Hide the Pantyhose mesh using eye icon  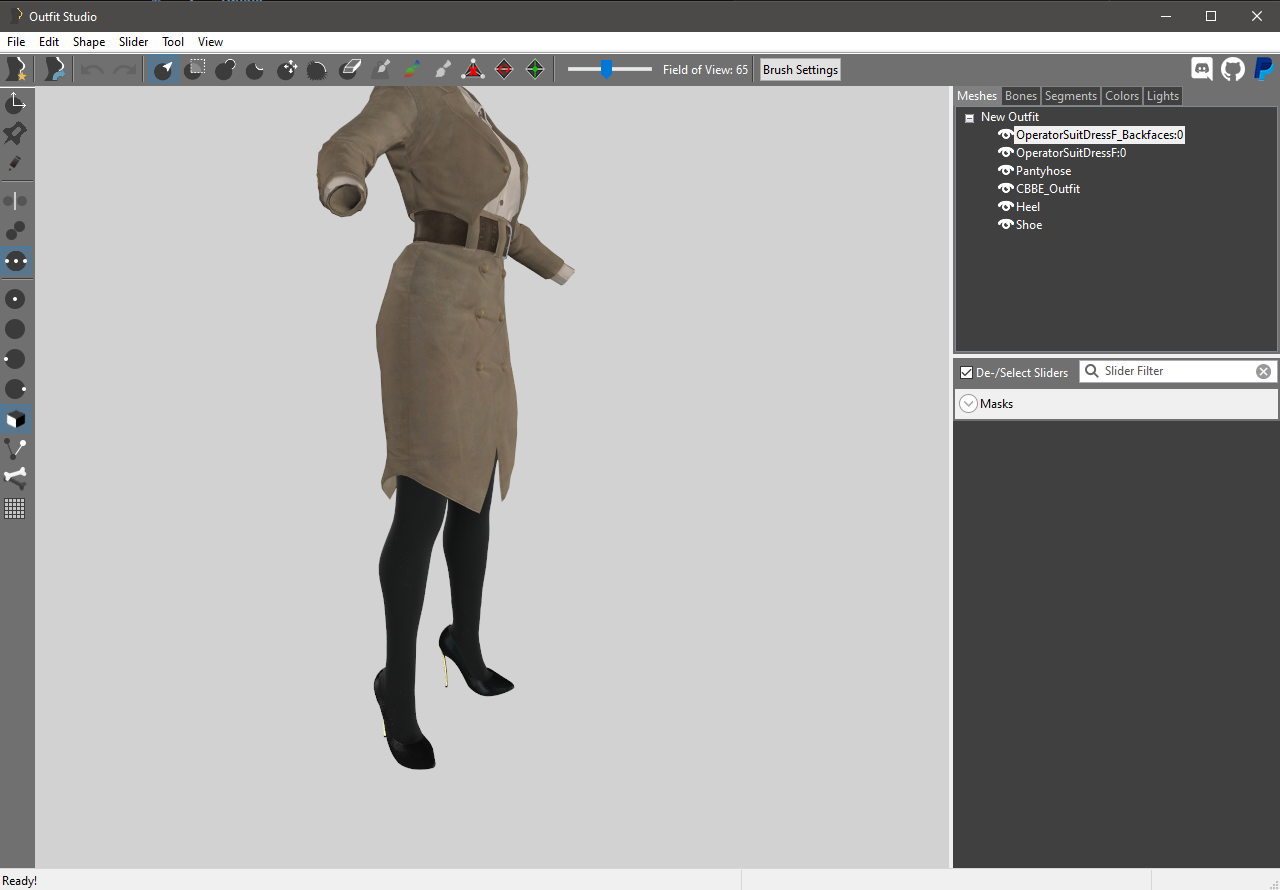1005,171
